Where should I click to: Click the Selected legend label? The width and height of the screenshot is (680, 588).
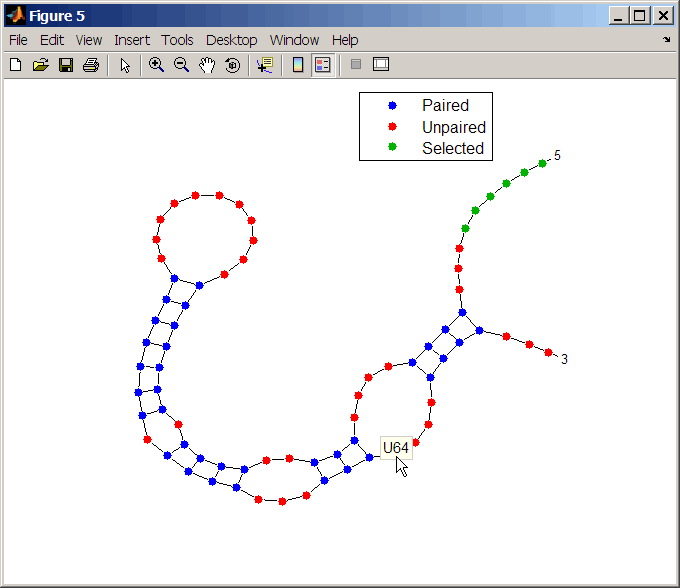coord(453,148)
